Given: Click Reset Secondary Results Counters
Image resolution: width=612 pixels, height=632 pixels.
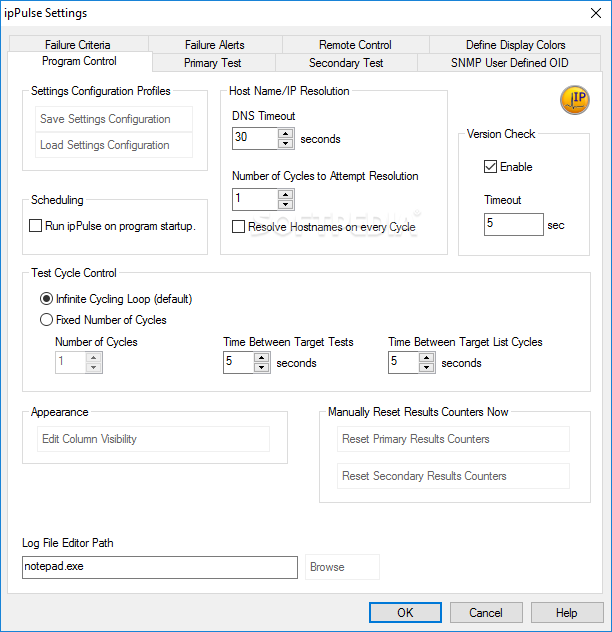Looking at the screenshot, I should (x=453, y=476).
